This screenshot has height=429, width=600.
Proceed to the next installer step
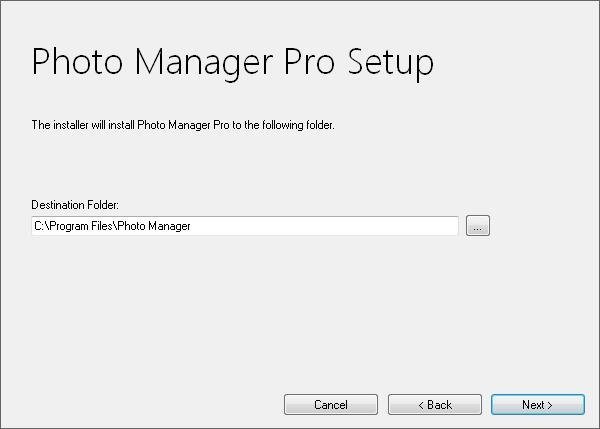(538, 405)
